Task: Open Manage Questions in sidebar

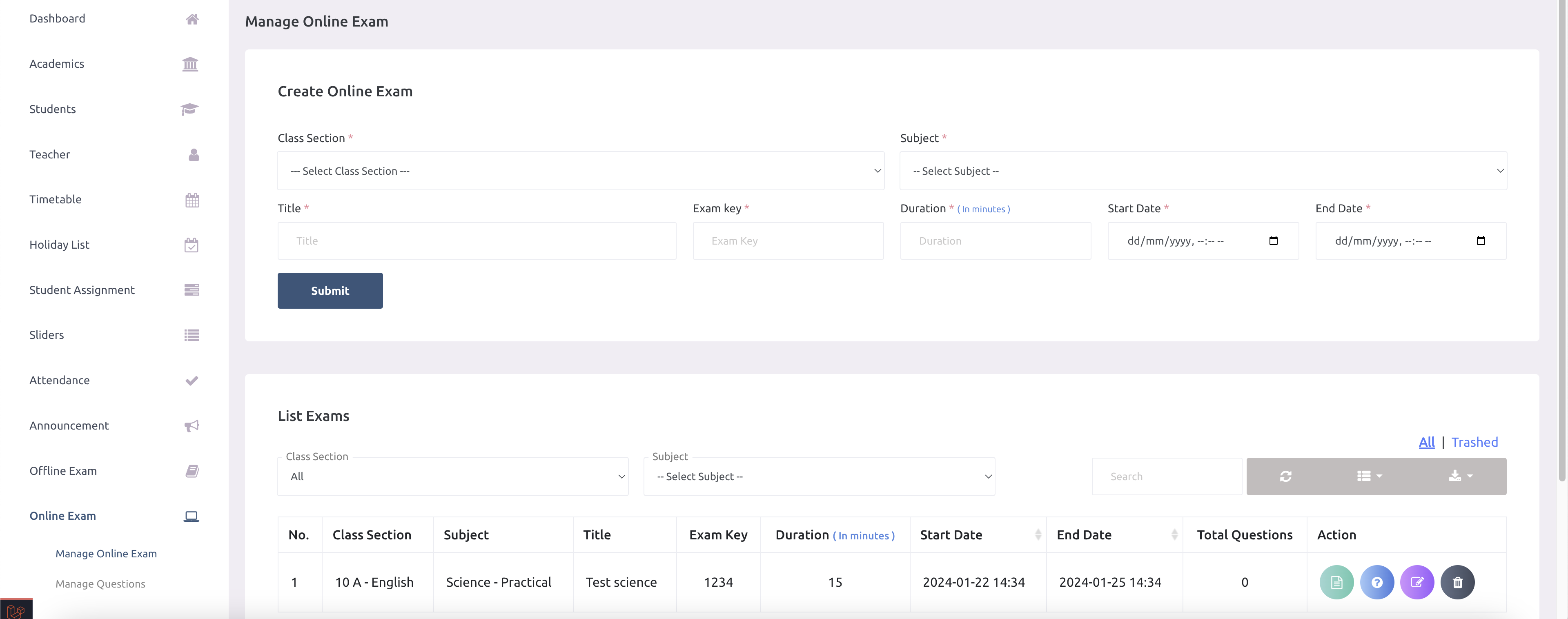Action: tap(100, 584)
